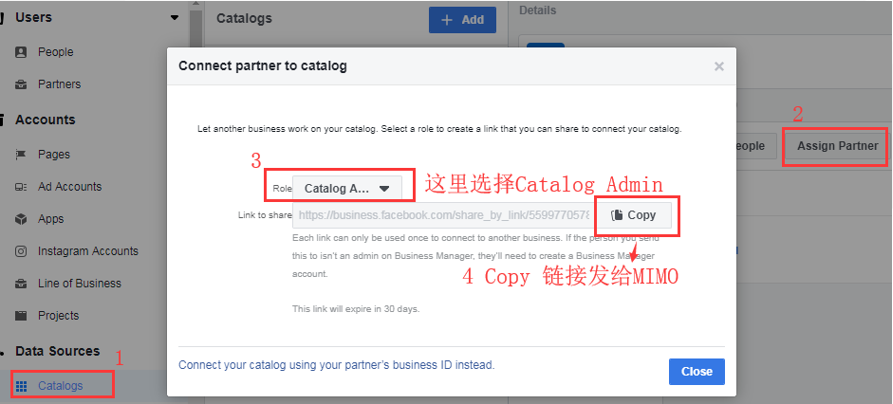Open People in the Users menu
This screenshot has height=404, width=893.
pos(56,52)
